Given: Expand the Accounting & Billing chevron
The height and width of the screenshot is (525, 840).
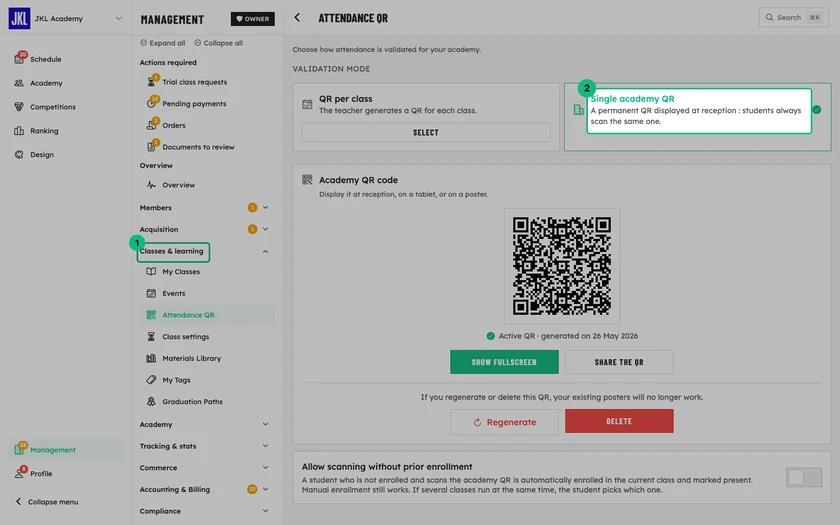Looking at the screenshot, I should [265, 489].
